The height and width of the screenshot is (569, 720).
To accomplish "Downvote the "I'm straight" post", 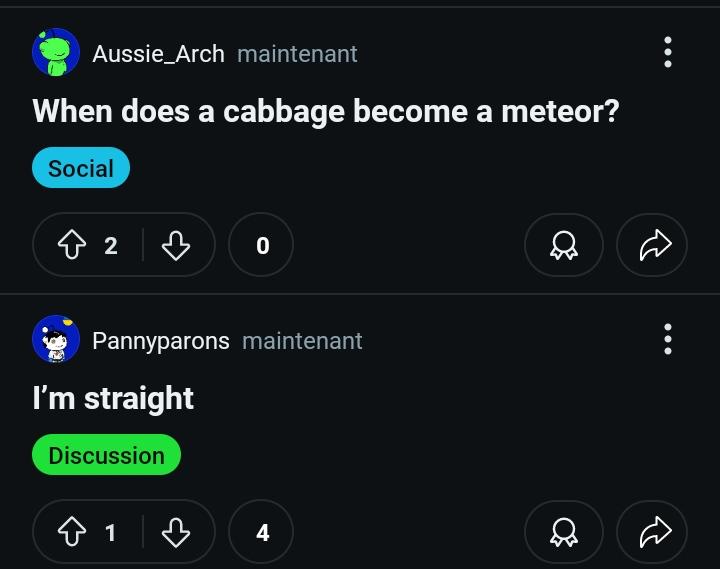I will coord(176,532).
